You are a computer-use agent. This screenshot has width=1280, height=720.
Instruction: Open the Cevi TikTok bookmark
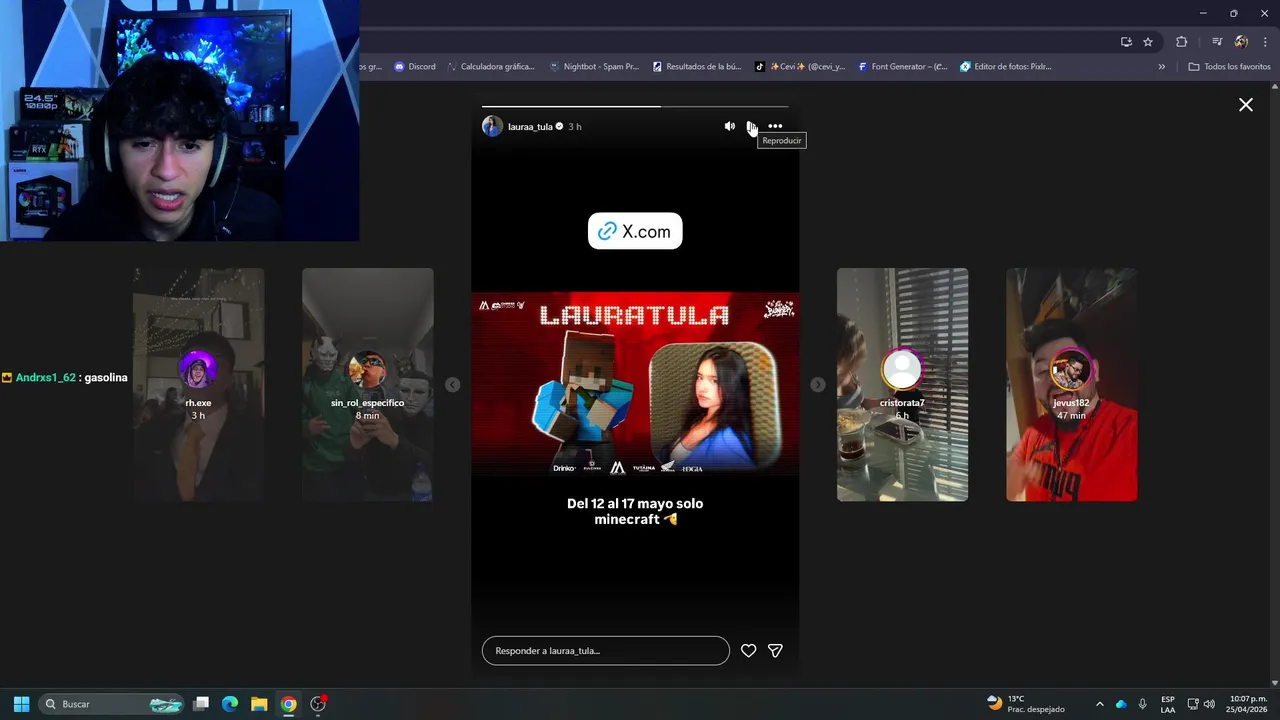[800, 67]
